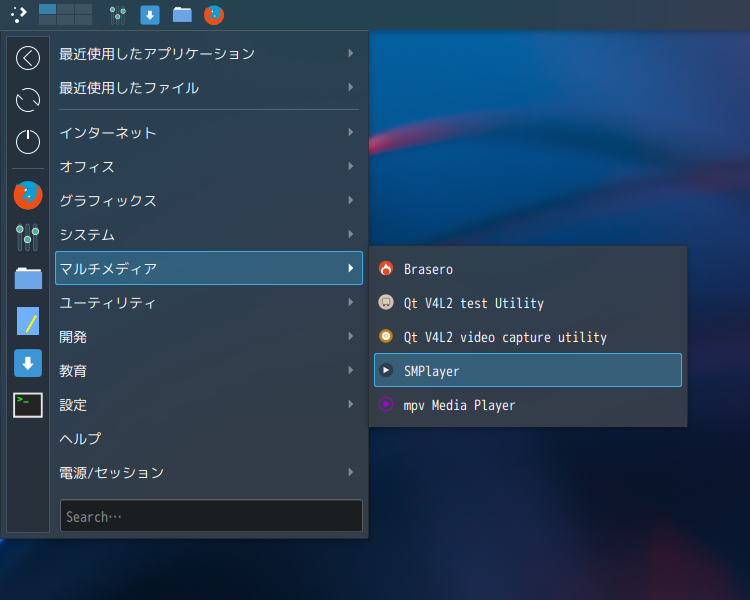750x600 pixels.
Task: Open the settings sliders icon in the menu sidebar
Action: point(28,237)
